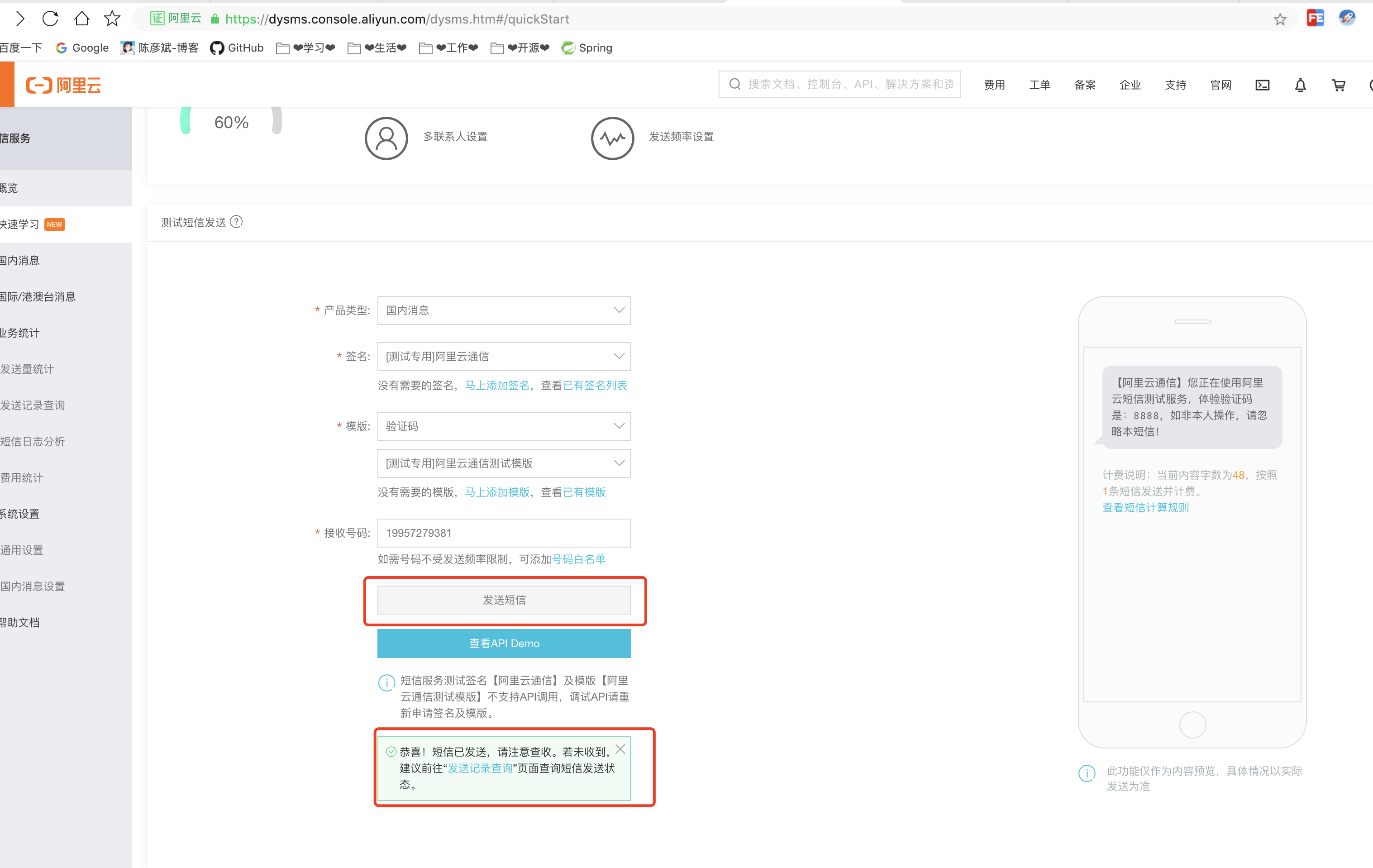The height and width of the screenshot is (868, 1373).
Task: Open GitHub bookmark
Action: [237, 48]
